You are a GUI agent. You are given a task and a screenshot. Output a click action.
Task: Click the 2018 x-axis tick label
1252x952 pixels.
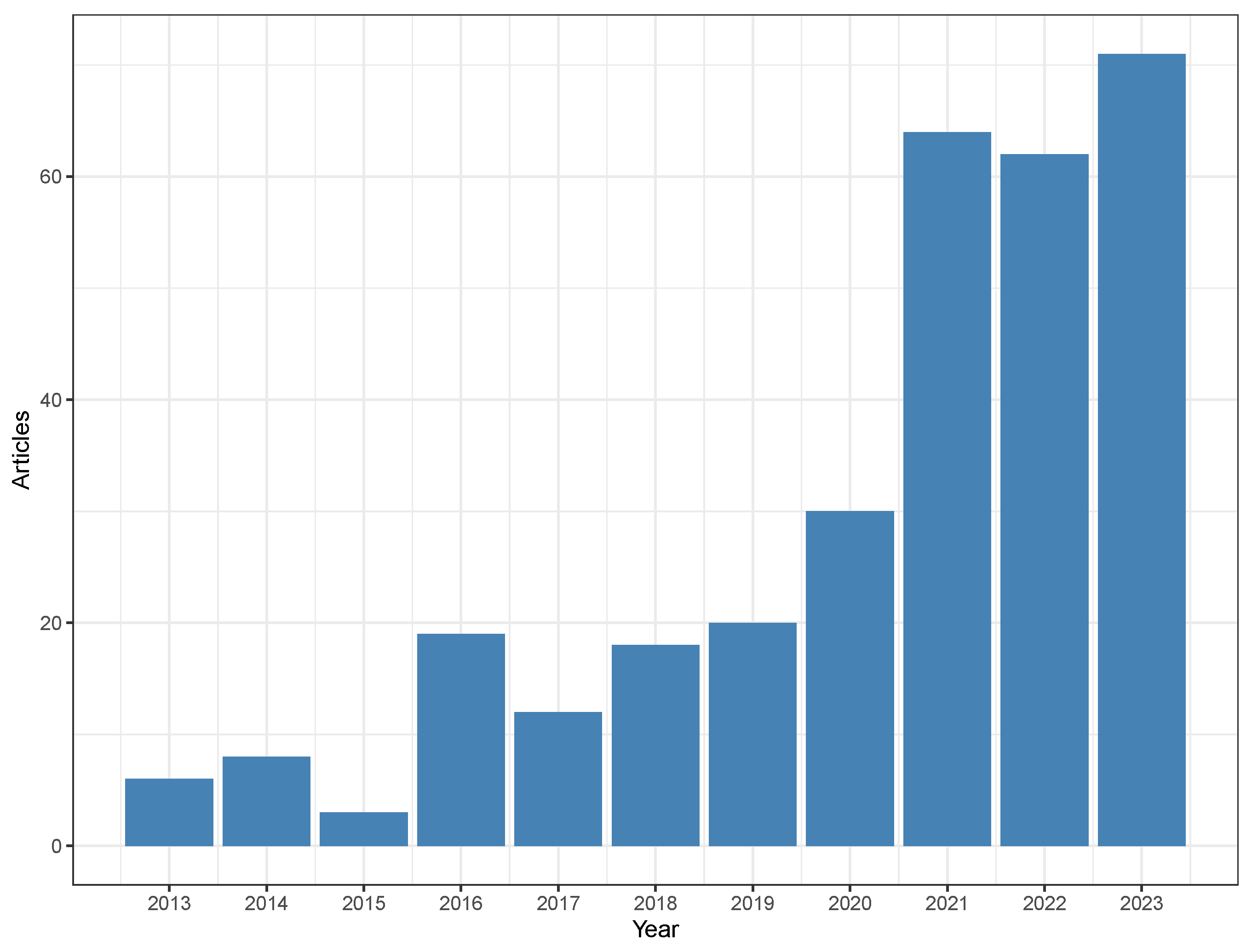[655, 903]
